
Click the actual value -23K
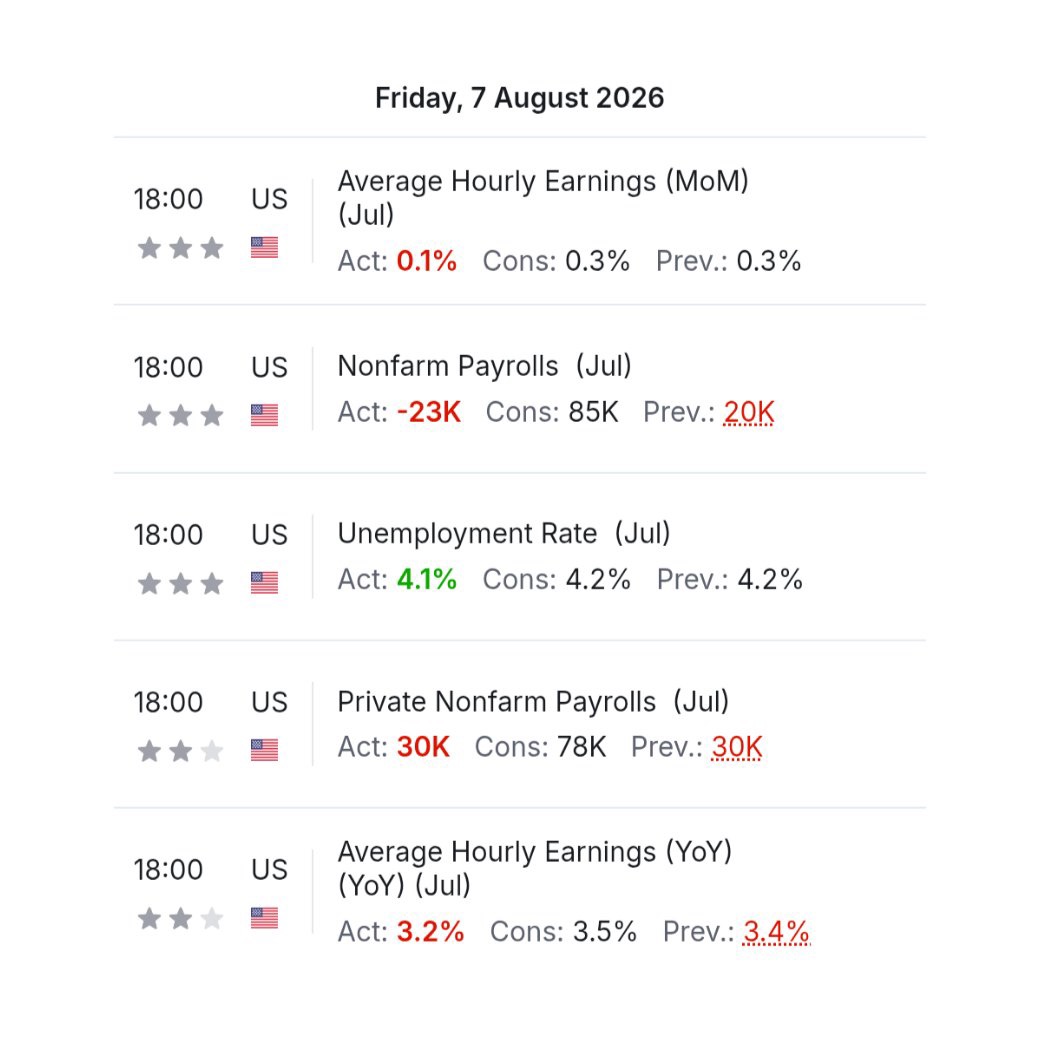click(429, 412)
